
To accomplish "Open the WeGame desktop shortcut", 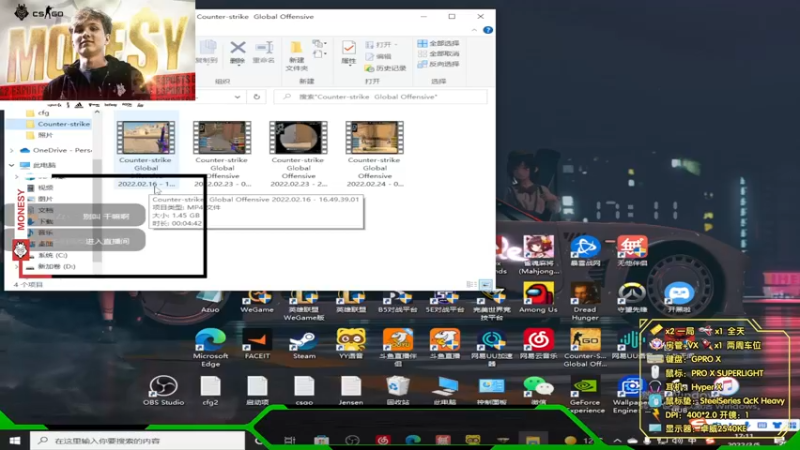I will coord(257,302).
